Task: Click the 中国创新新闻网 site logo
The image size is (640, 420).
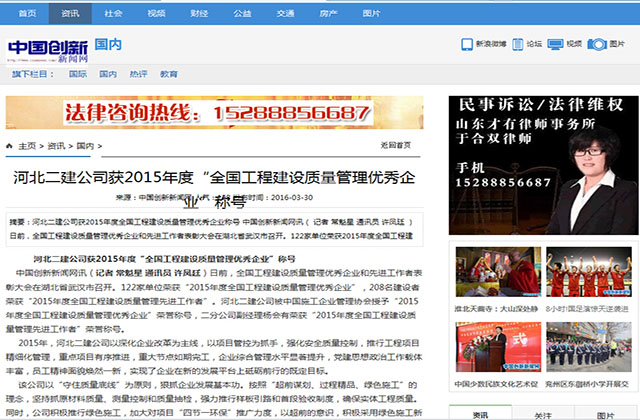Action: click(48, 50)
